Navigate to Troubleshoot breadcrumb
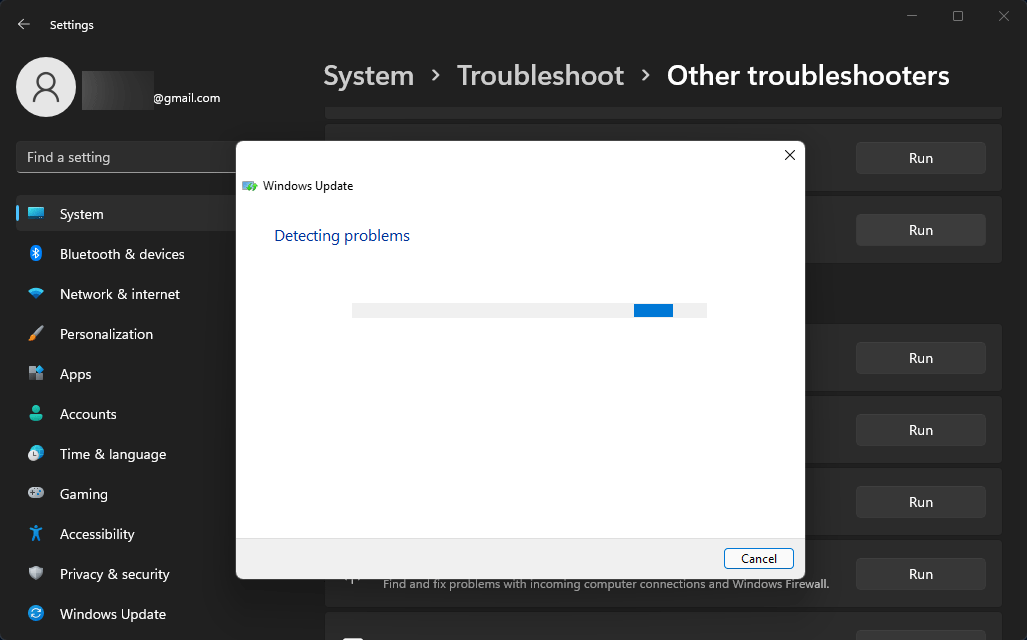Screen dimensions: 1027x640 point(540,76)
